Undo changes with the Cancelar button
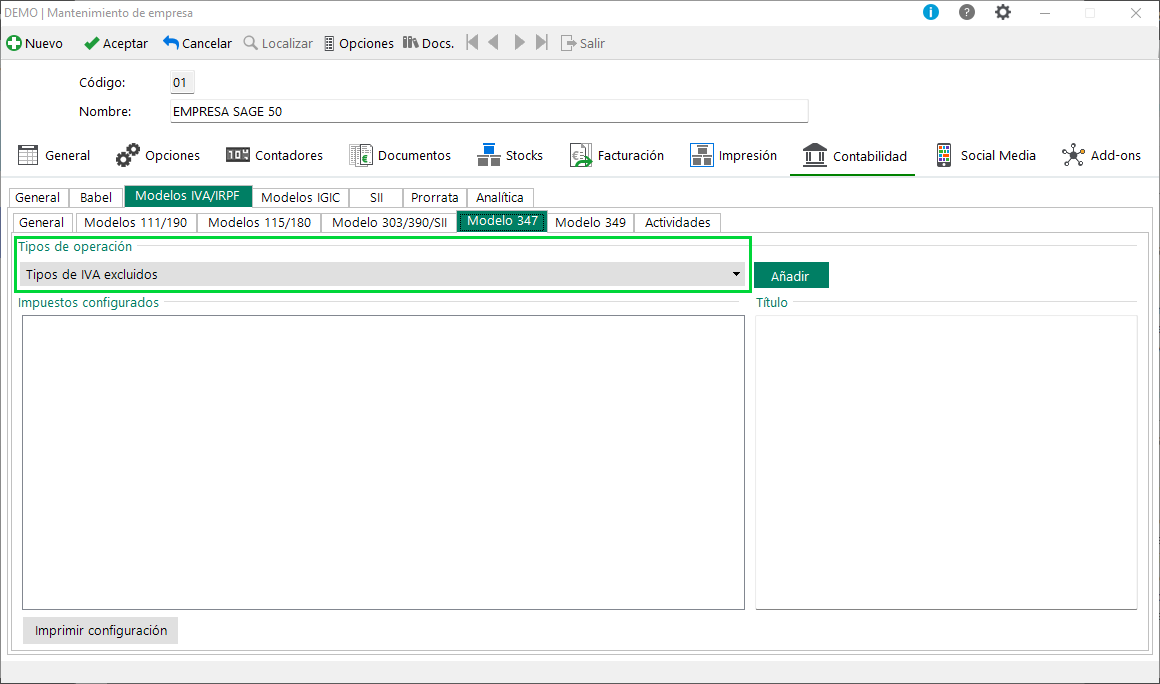The height and width of the screenshot is (684, 1160). coord(198,44)
